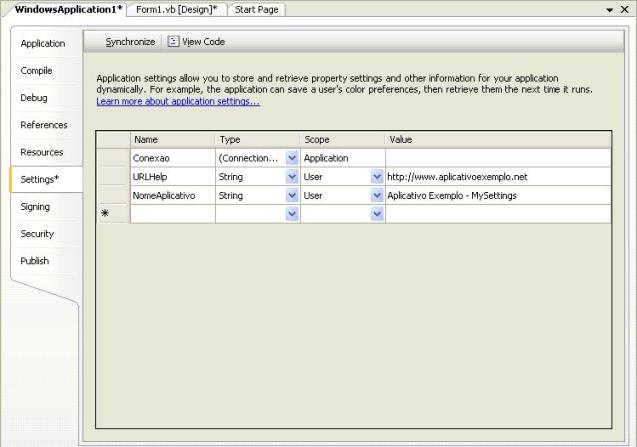
Task: Close the document window with X
Action: tap(626, 9)
